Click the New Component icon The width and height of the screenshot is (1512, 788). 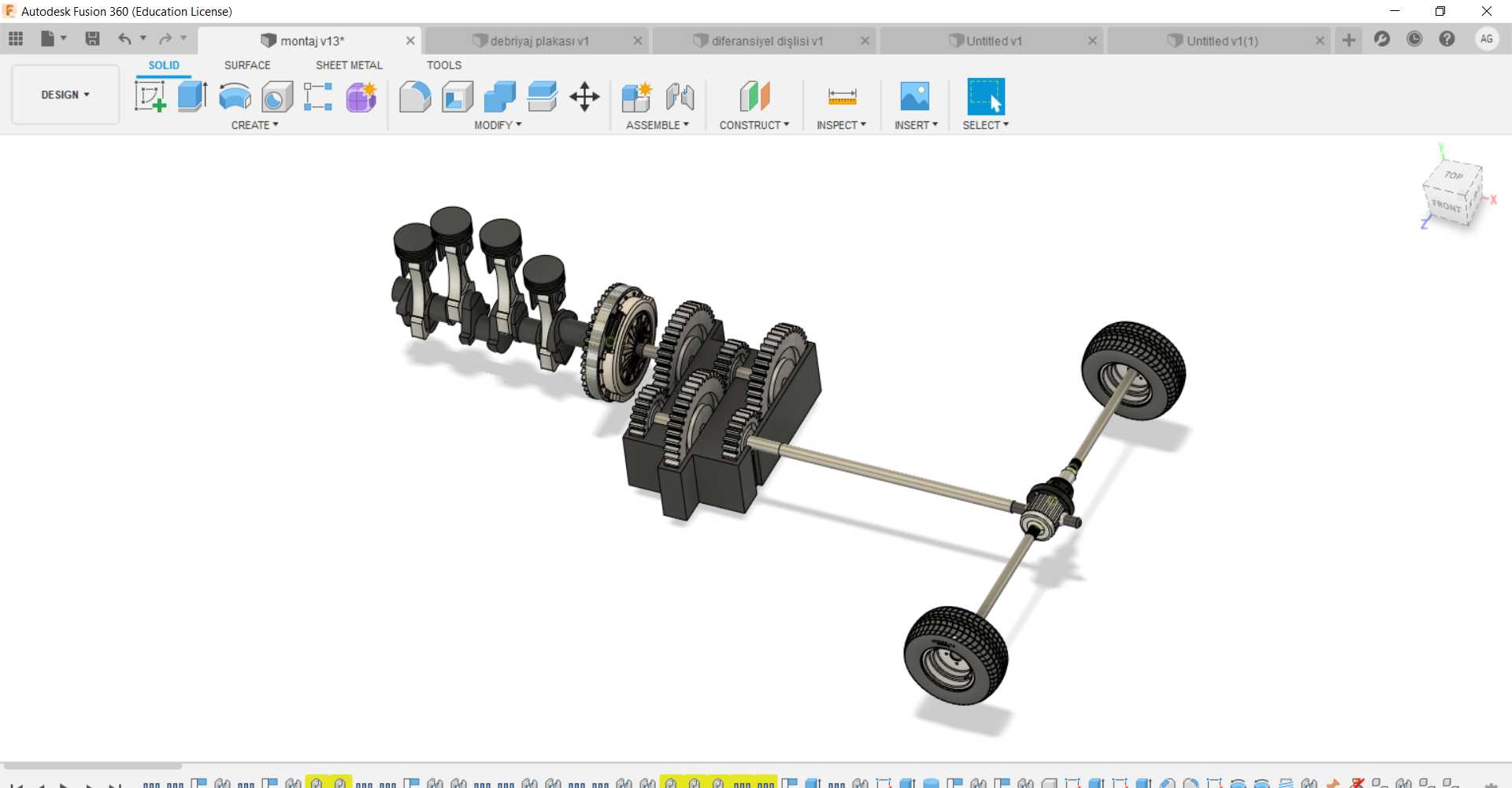[636, 97]
